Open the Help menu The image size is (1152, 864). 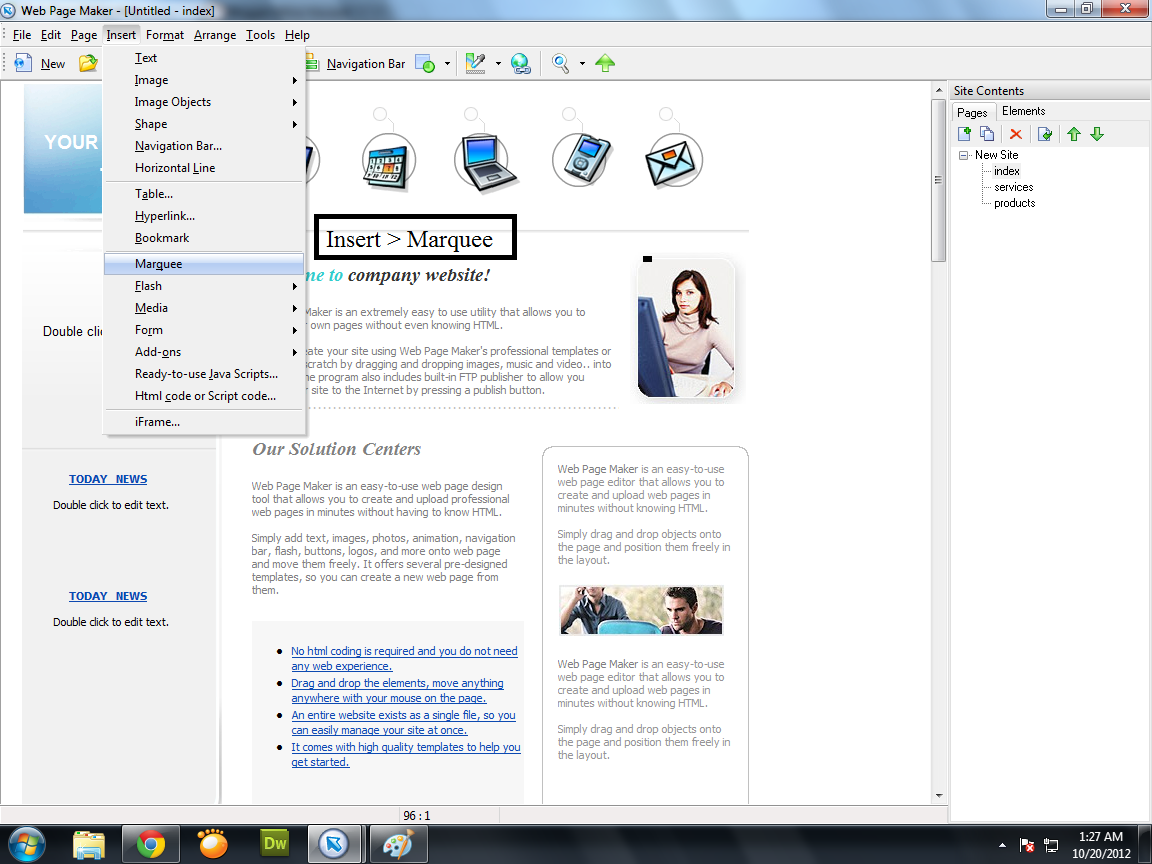[297, 35]
